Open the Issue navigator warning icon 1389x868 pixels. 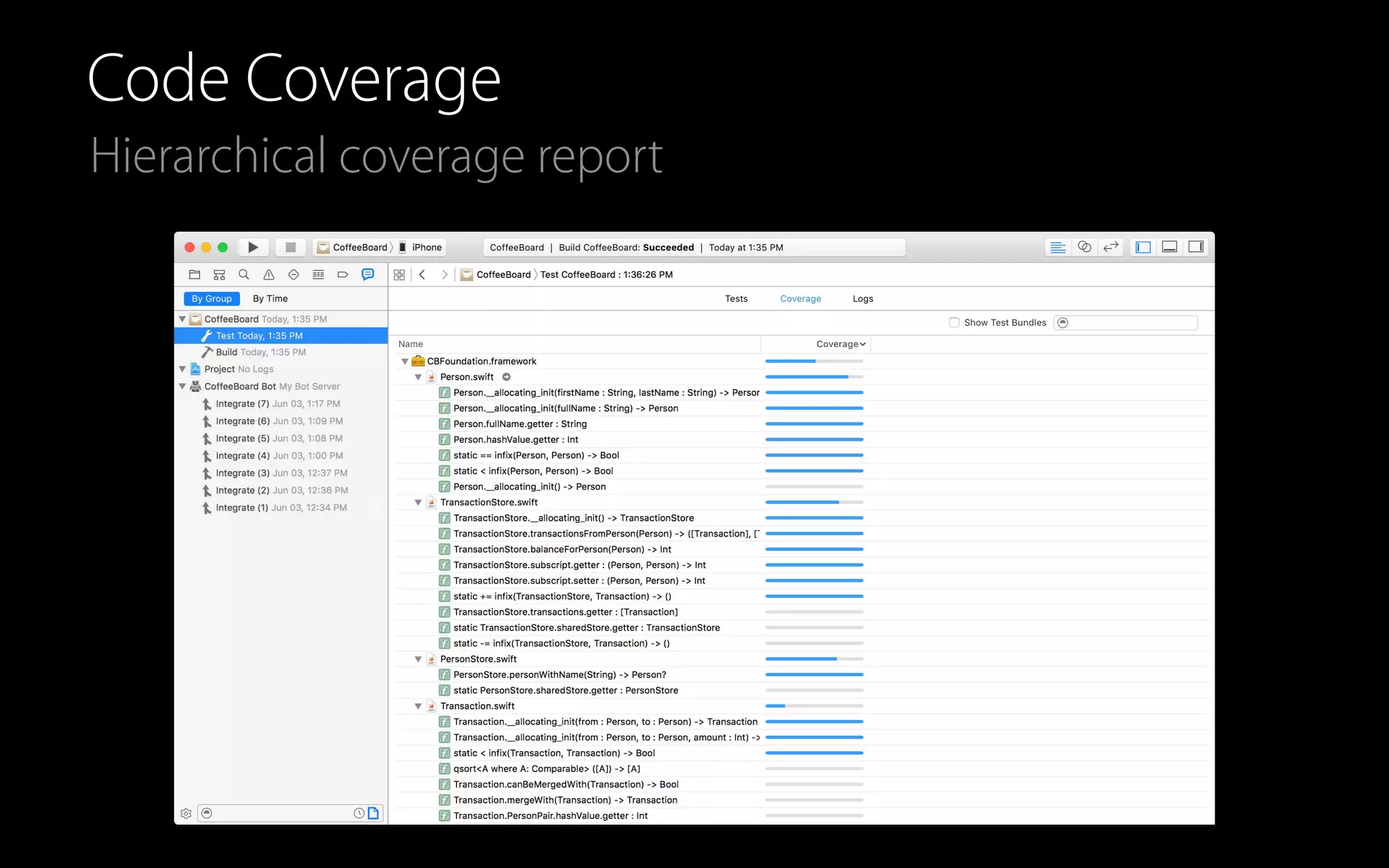(x=269, y=275)
